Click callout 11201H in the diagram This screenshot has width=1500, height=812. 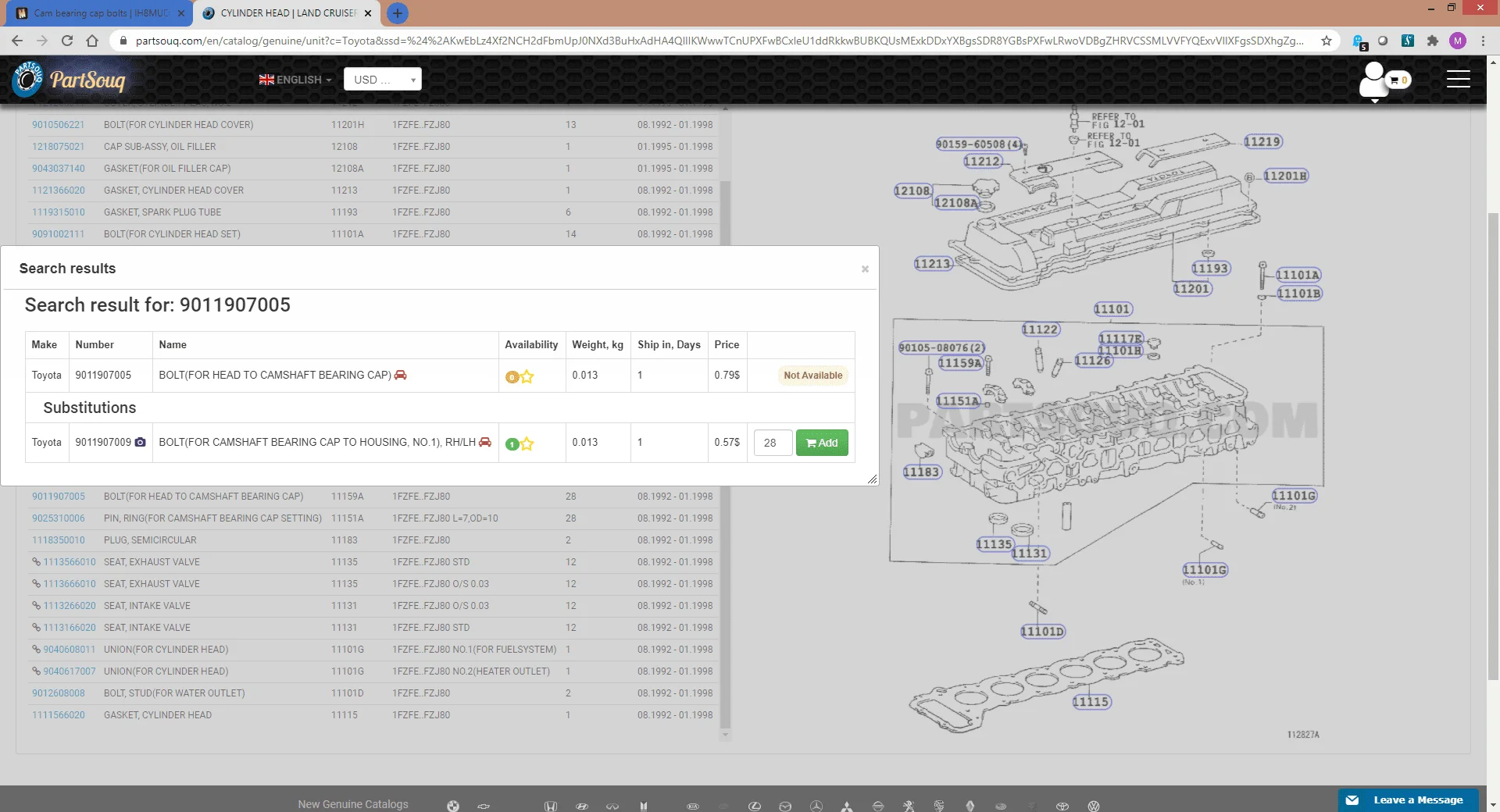point(1285,176)
